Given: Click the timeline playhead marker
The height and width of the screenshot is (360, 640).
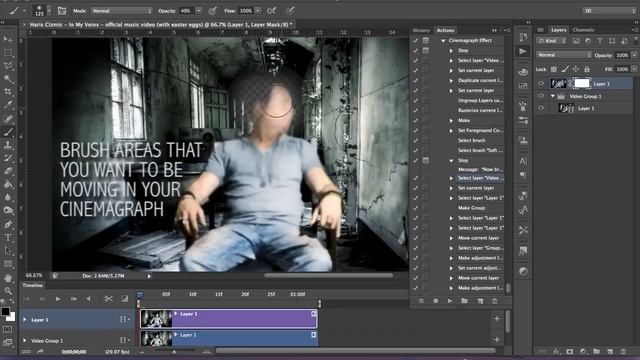Looking at the screenshot, I should (140, 295).
